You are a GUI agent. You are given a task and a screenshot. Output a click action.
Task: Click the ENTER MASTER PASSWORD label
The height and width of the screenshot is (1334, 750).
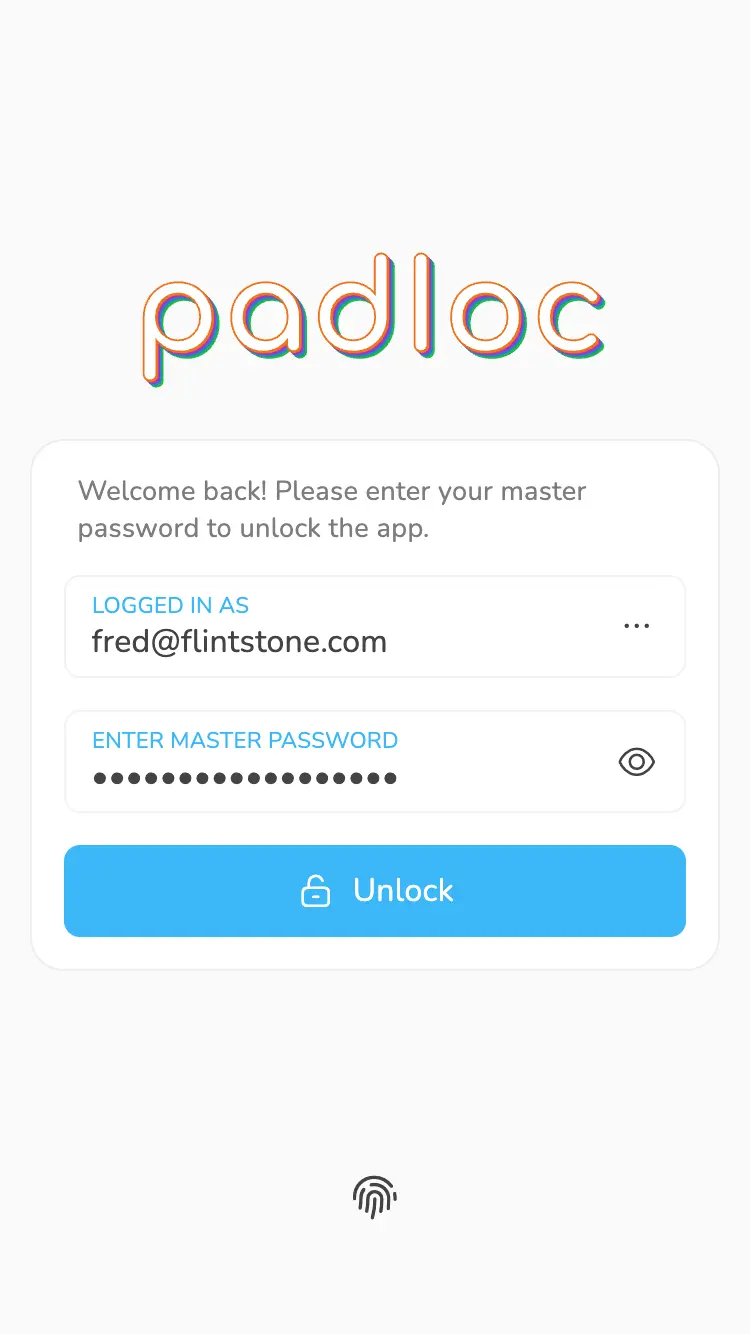point(245,740)
